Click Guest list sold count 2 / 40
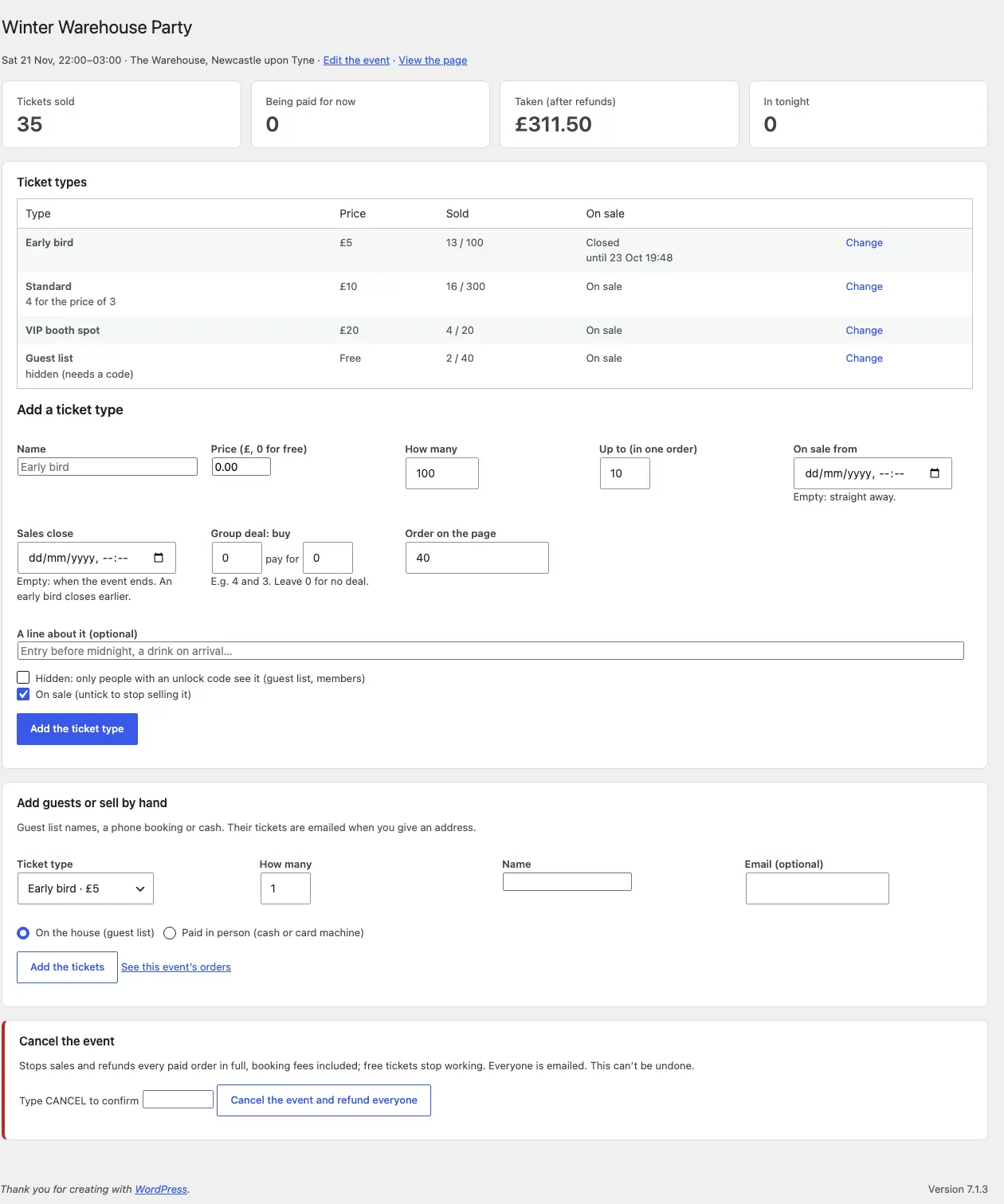Viewport: 1004px width, 1204px height. 460,358
